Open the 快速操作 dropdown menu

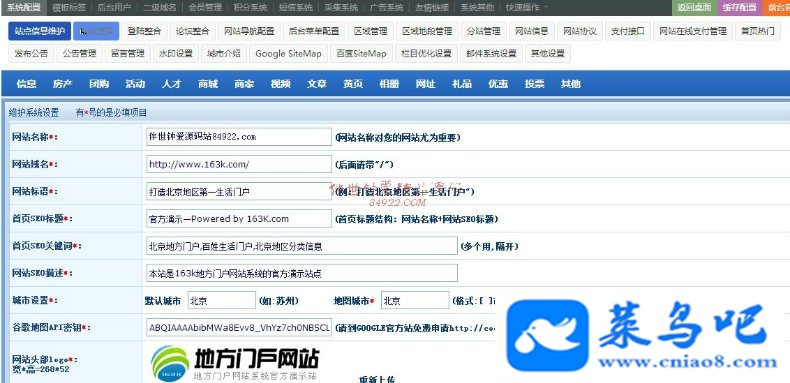526,8
